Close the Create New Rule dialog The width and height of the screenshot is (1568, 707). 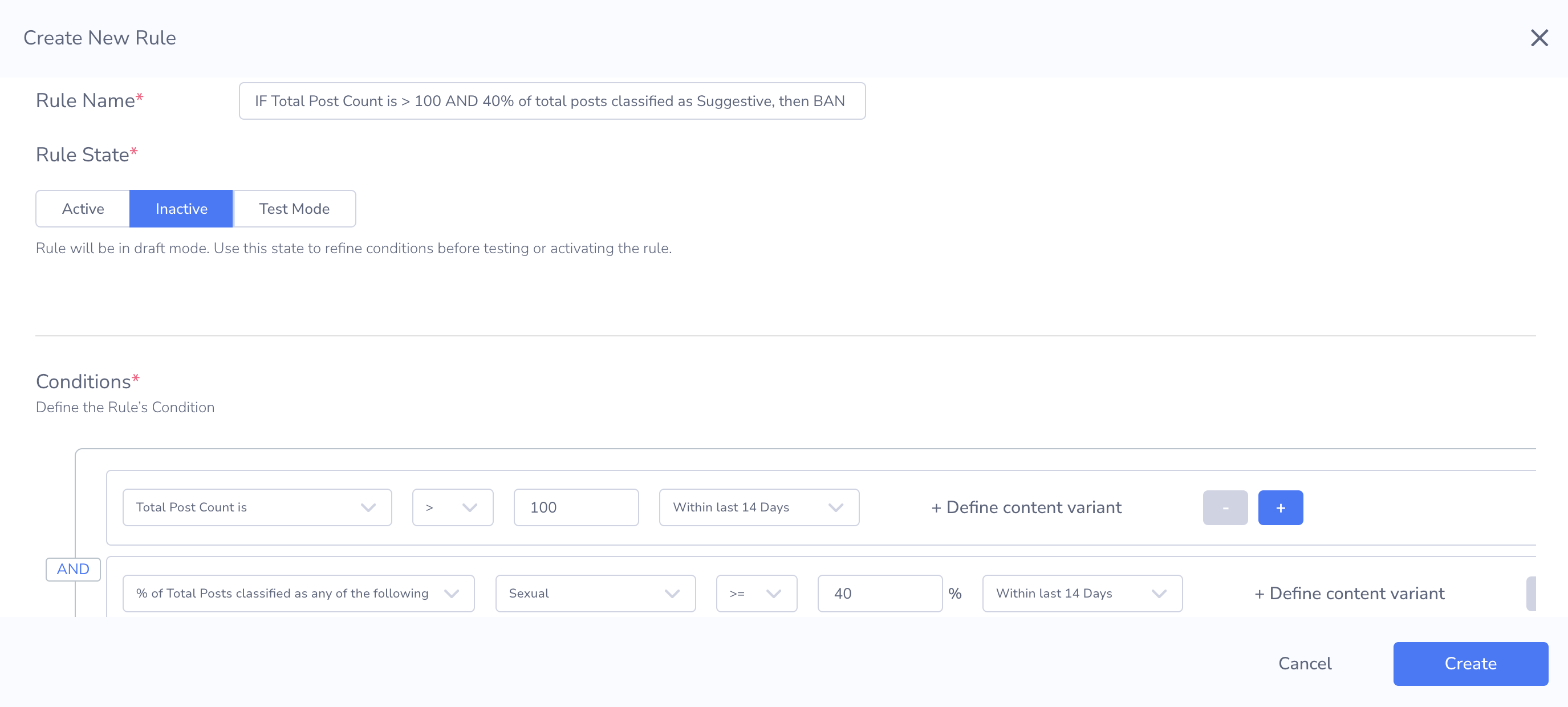point(1539,38)
